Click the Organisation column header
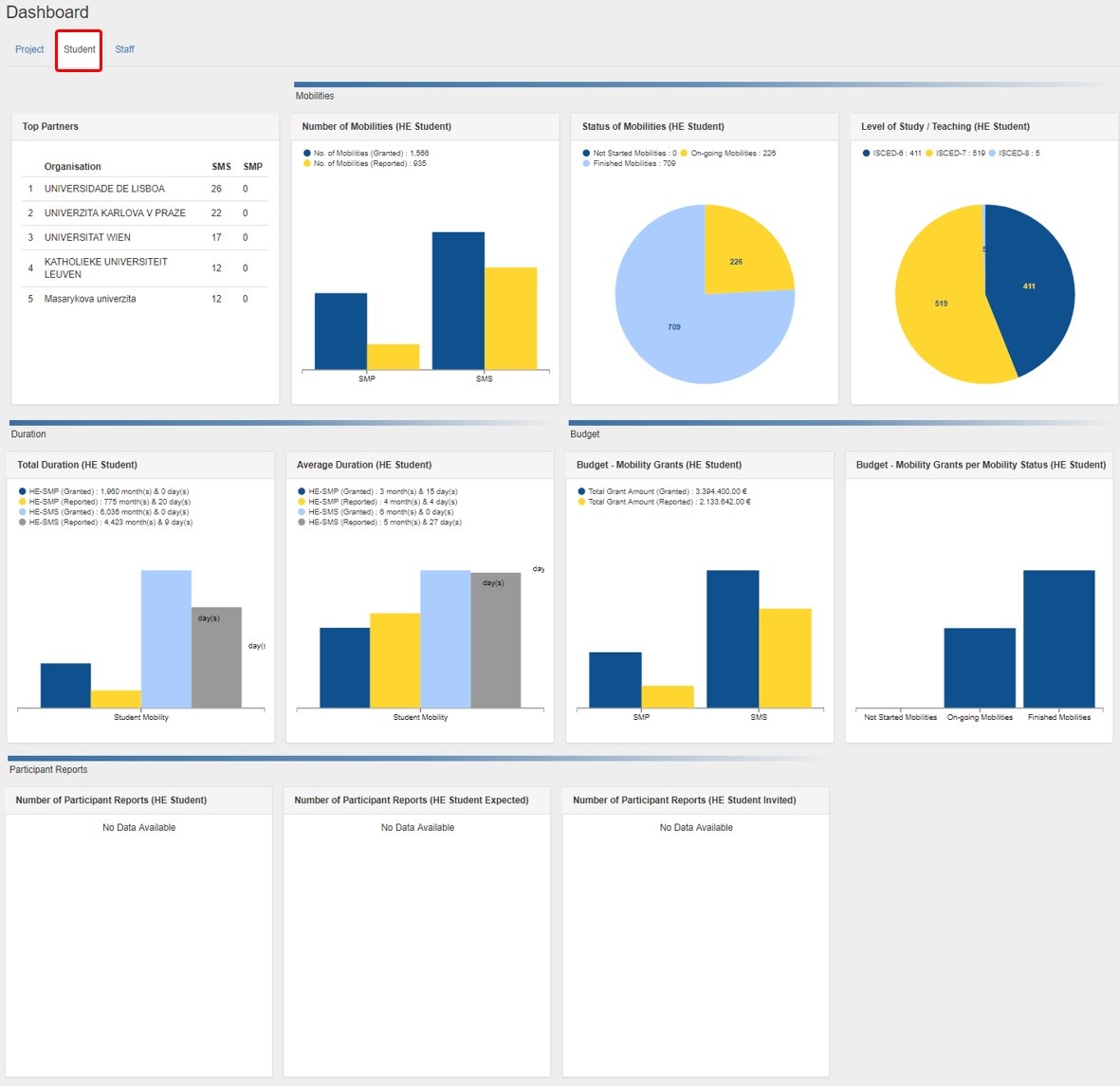 [73, 167]
